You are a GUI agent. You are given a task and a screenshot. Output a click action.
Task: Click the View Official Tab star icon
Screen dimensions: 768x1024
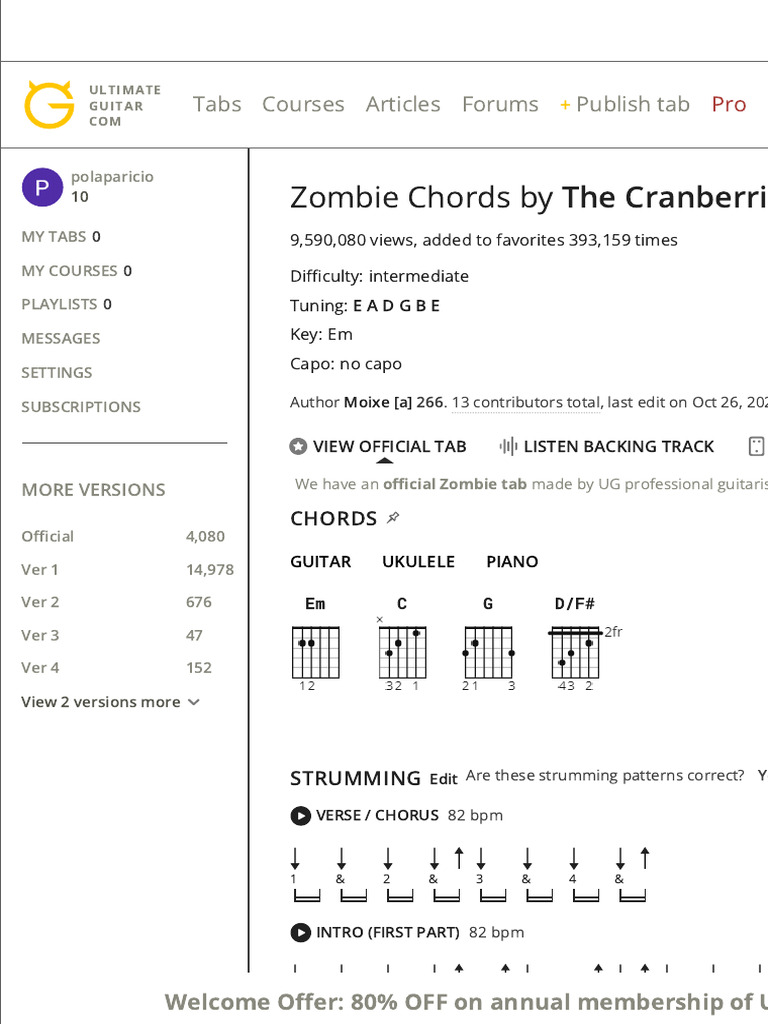[x=298, y=447]
